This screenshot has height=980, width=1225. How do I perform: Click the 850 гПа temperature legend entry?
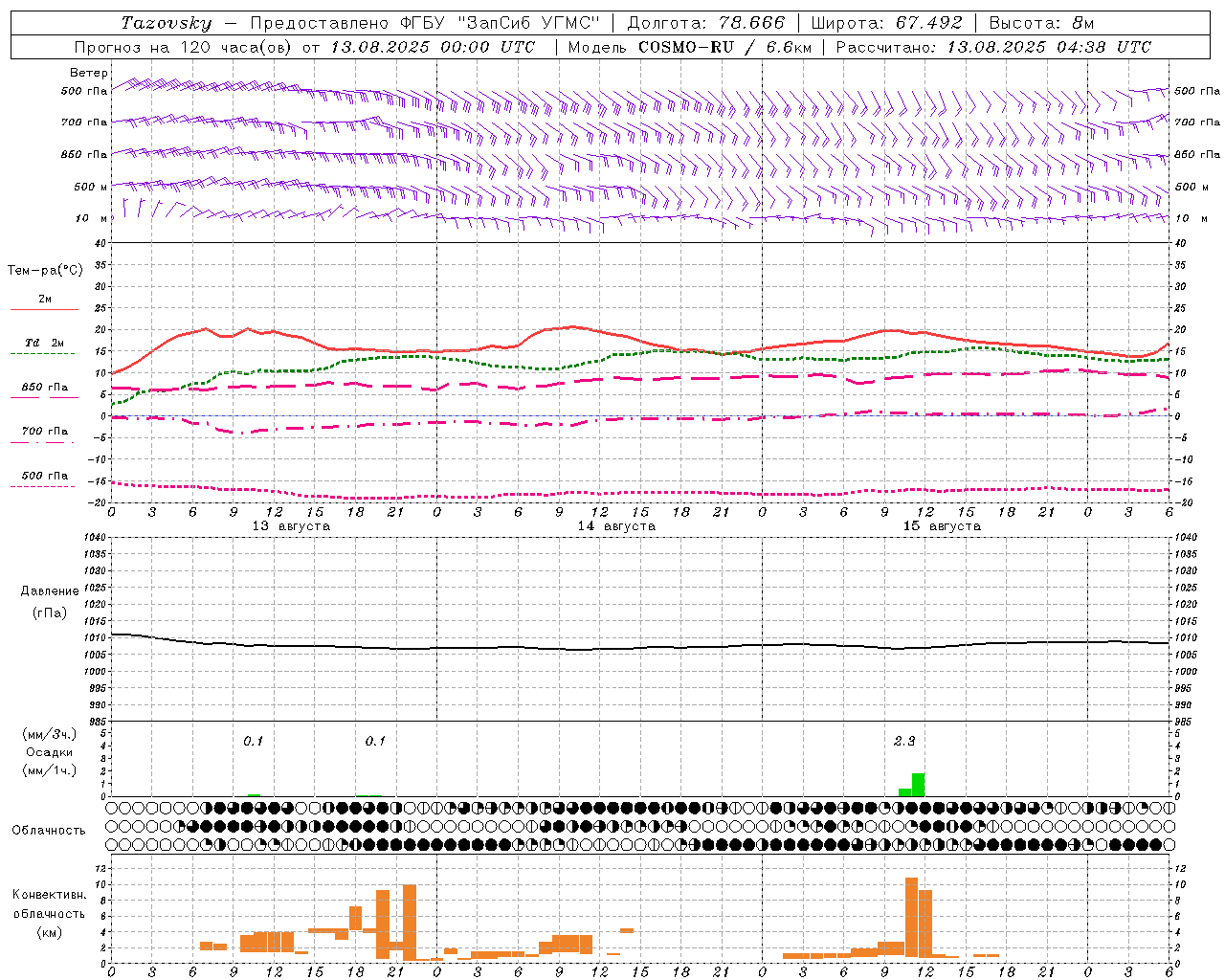(45, 388)
